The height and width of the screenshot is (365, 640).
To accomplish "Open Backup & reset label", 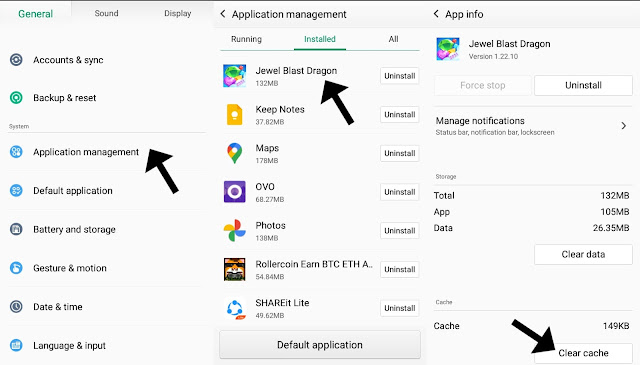I will pyautogui.click(x=64, y=98).
